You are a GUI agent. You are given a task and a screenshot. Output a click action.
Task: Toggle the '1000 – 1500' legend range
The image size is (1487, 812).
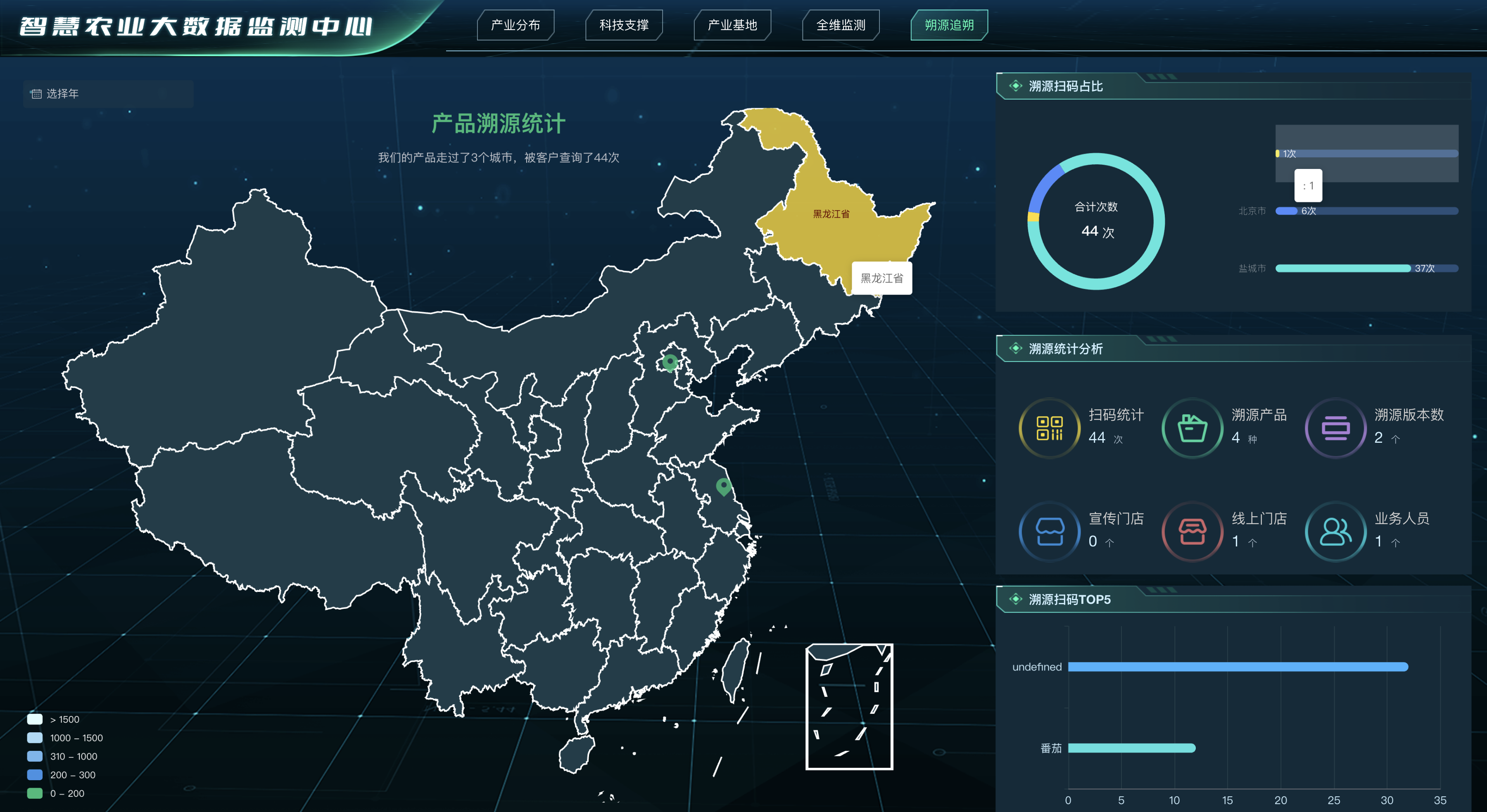(35, 738)
